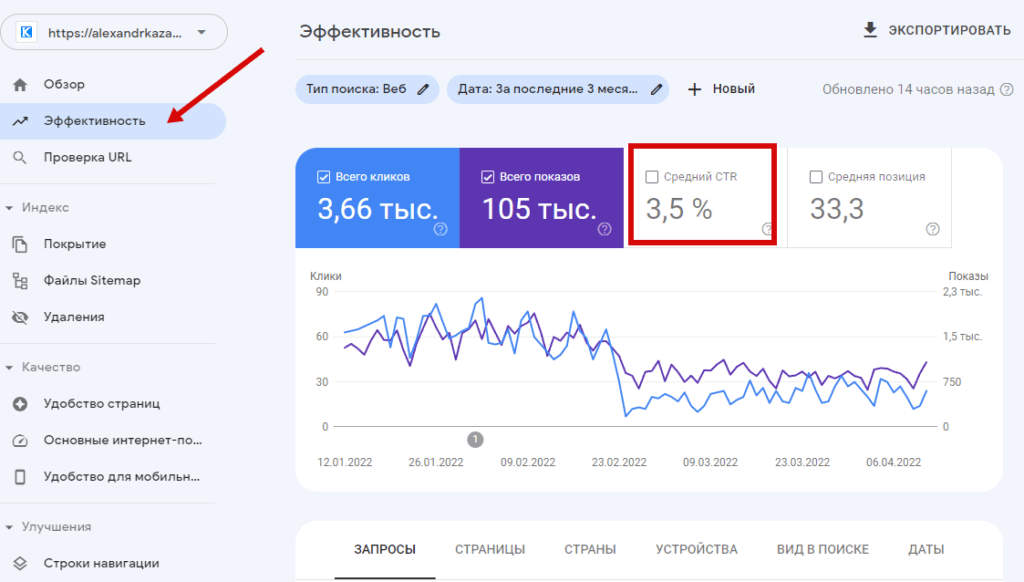Screen dimensions: 1024x582
Task: Add a new filter with Новый
Action: pos(722,89)
